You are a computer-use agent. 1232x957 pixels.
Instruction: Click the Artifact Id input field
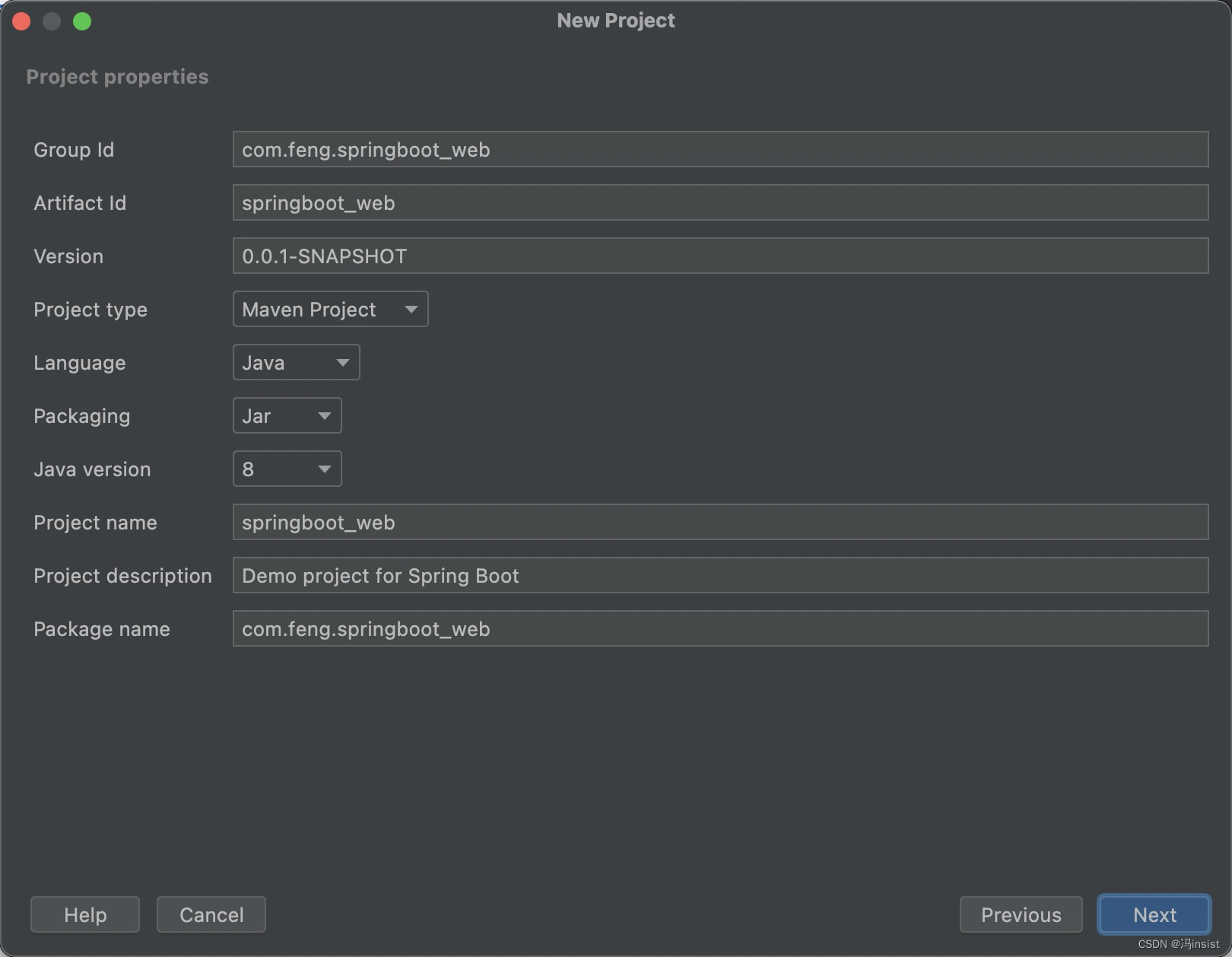[719, 202]
